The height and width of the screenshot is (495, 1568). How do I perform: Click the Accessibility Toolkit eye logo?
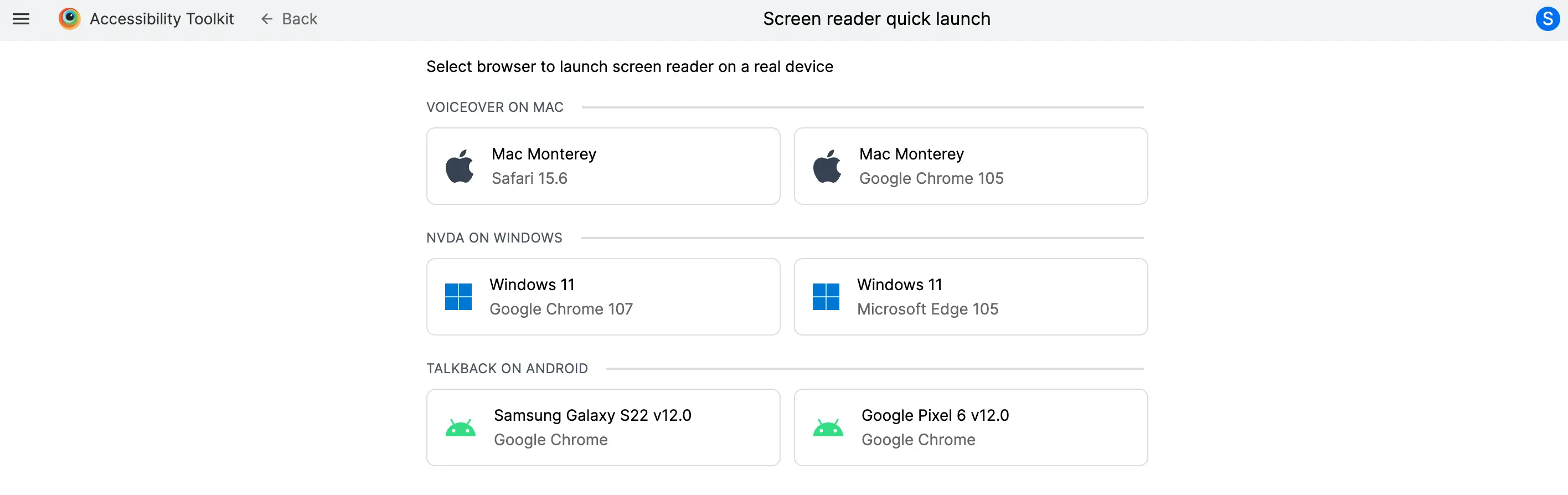click(69, 19)
